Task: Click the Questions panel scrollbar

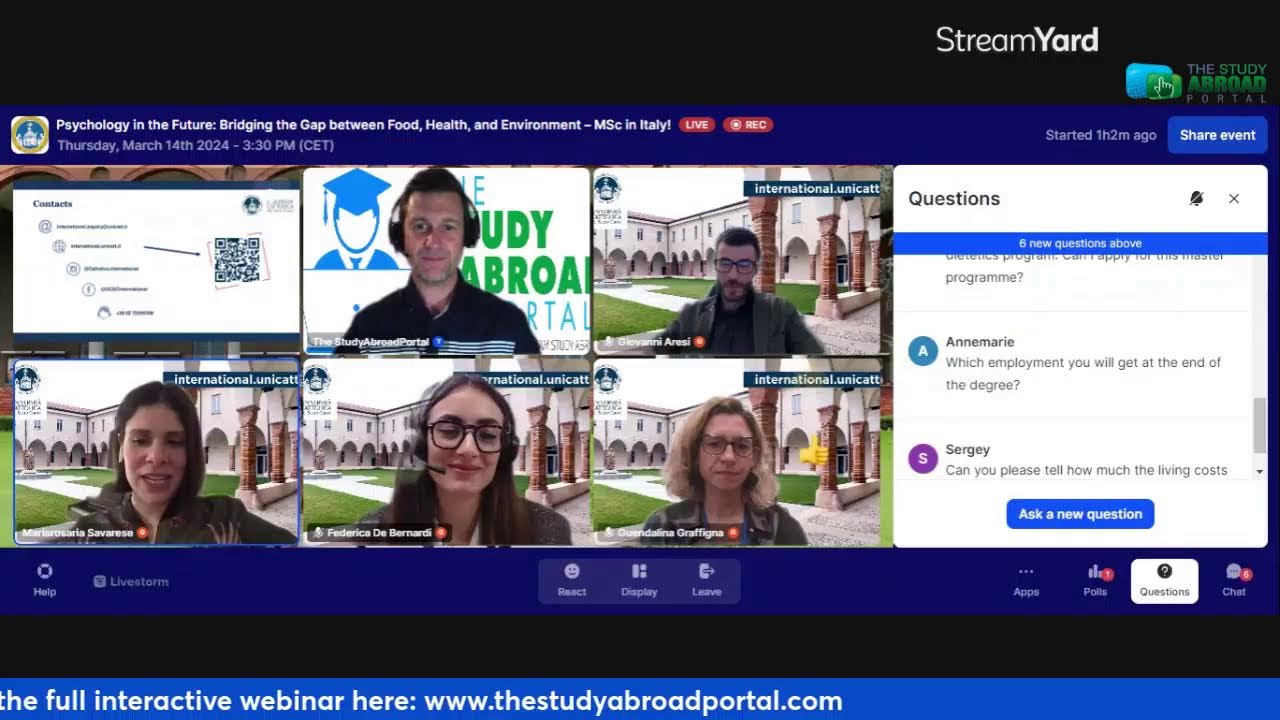Action: [1259, 425]
